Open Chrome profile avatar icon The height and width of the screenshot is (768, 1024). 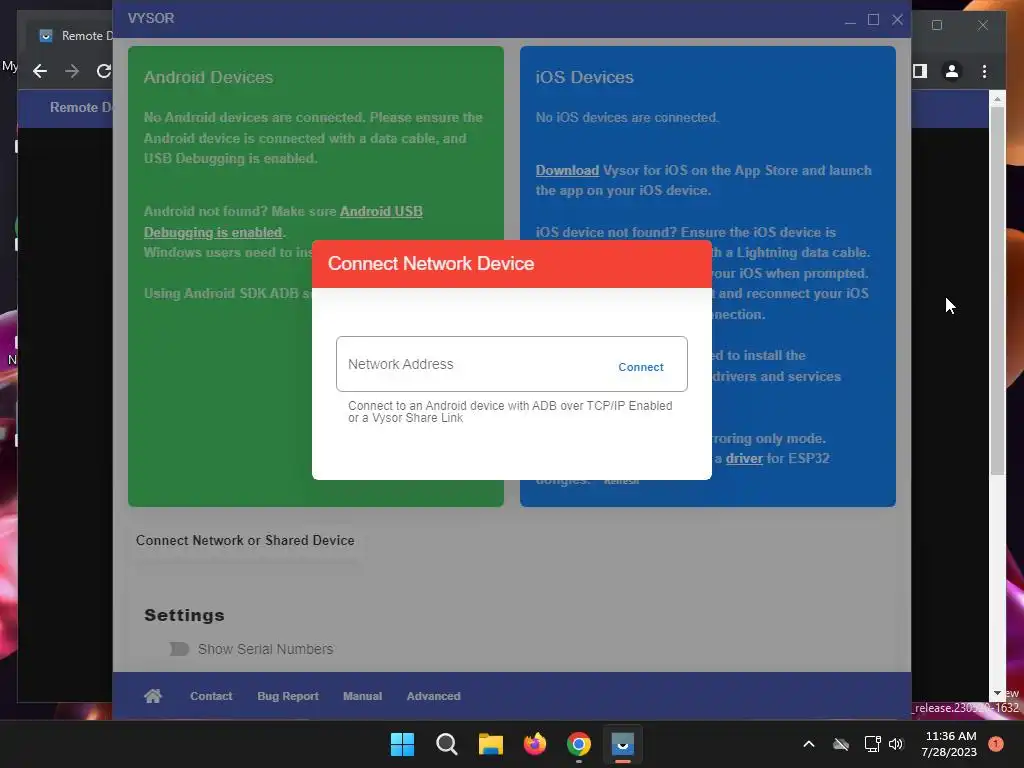point(952,71)
